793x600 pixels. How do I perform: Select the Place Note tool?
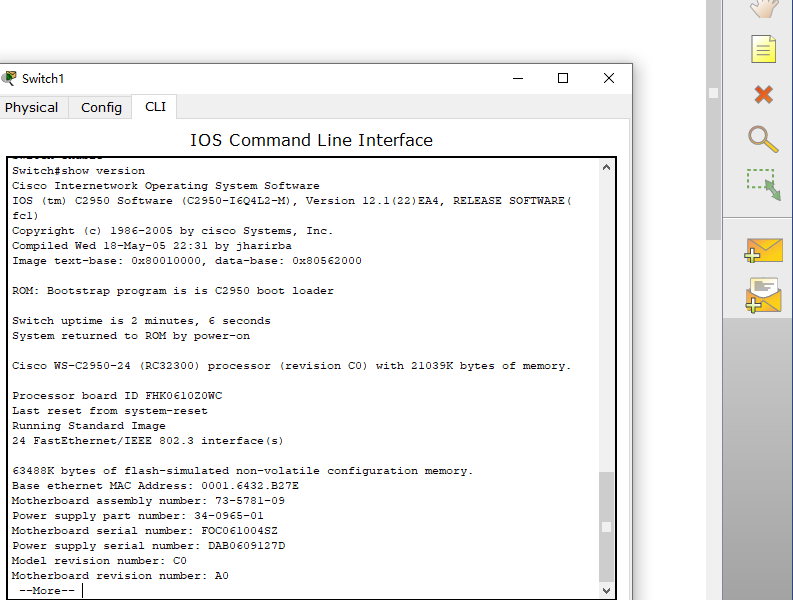[x=763, y=49]
